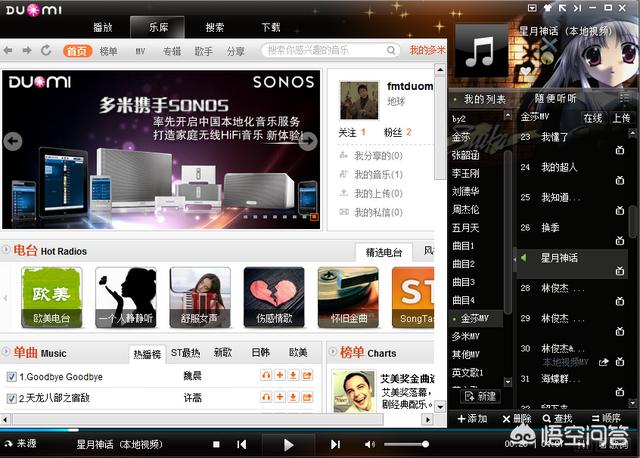Click 查找 to find a song

(558, 418)
